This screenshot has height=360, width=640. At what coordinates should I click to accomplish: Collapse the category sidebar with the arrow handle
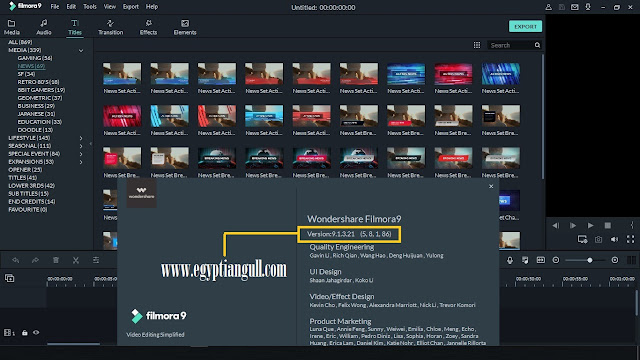91,144
